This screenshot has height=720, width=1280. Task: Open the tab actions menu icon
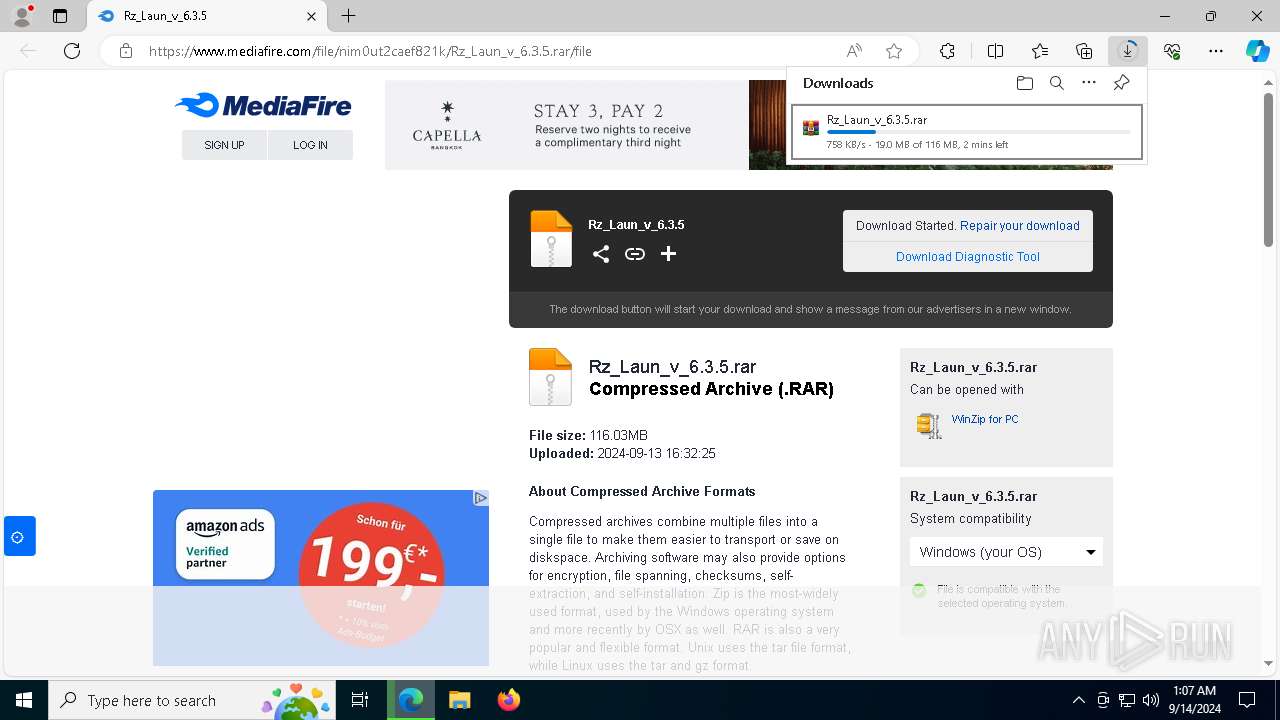[60, 16]
